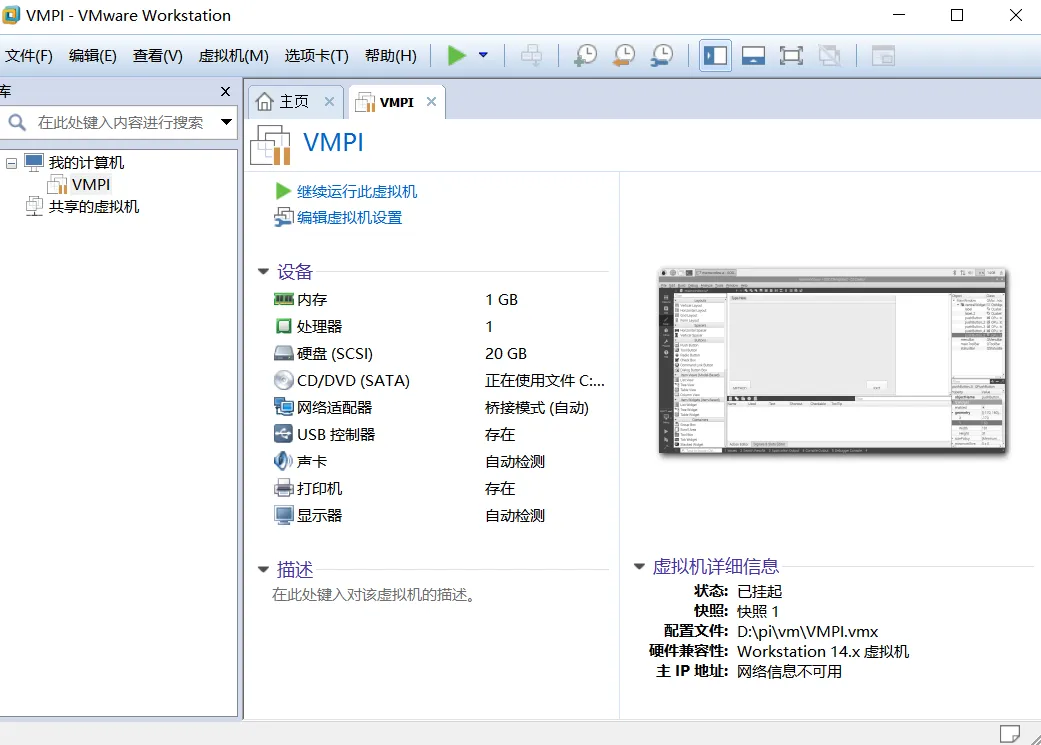Toggle the thumbnail bar view icon
This screenshot has width=1041, height=745.
[x=753, y=56]
